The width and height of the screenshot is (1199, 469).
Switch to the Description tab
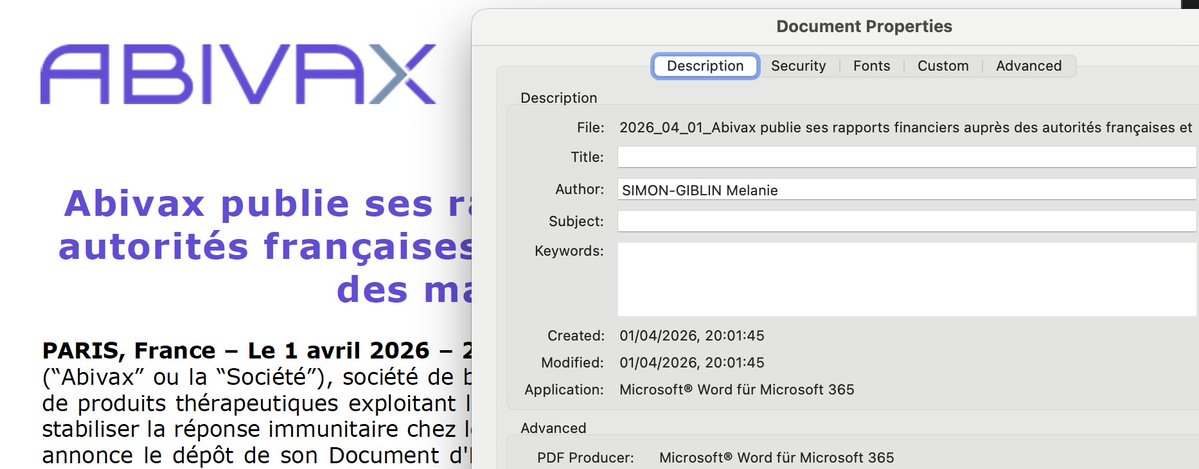tap(705, 66)
